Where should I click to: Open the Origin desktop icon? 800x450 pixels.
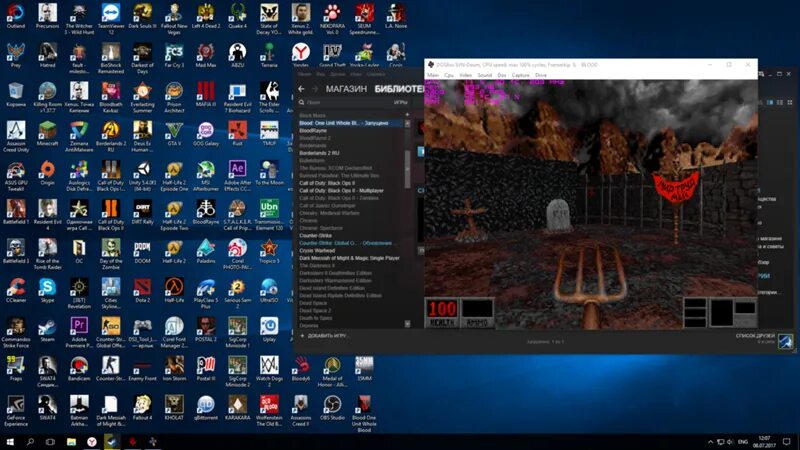[47, 173]
